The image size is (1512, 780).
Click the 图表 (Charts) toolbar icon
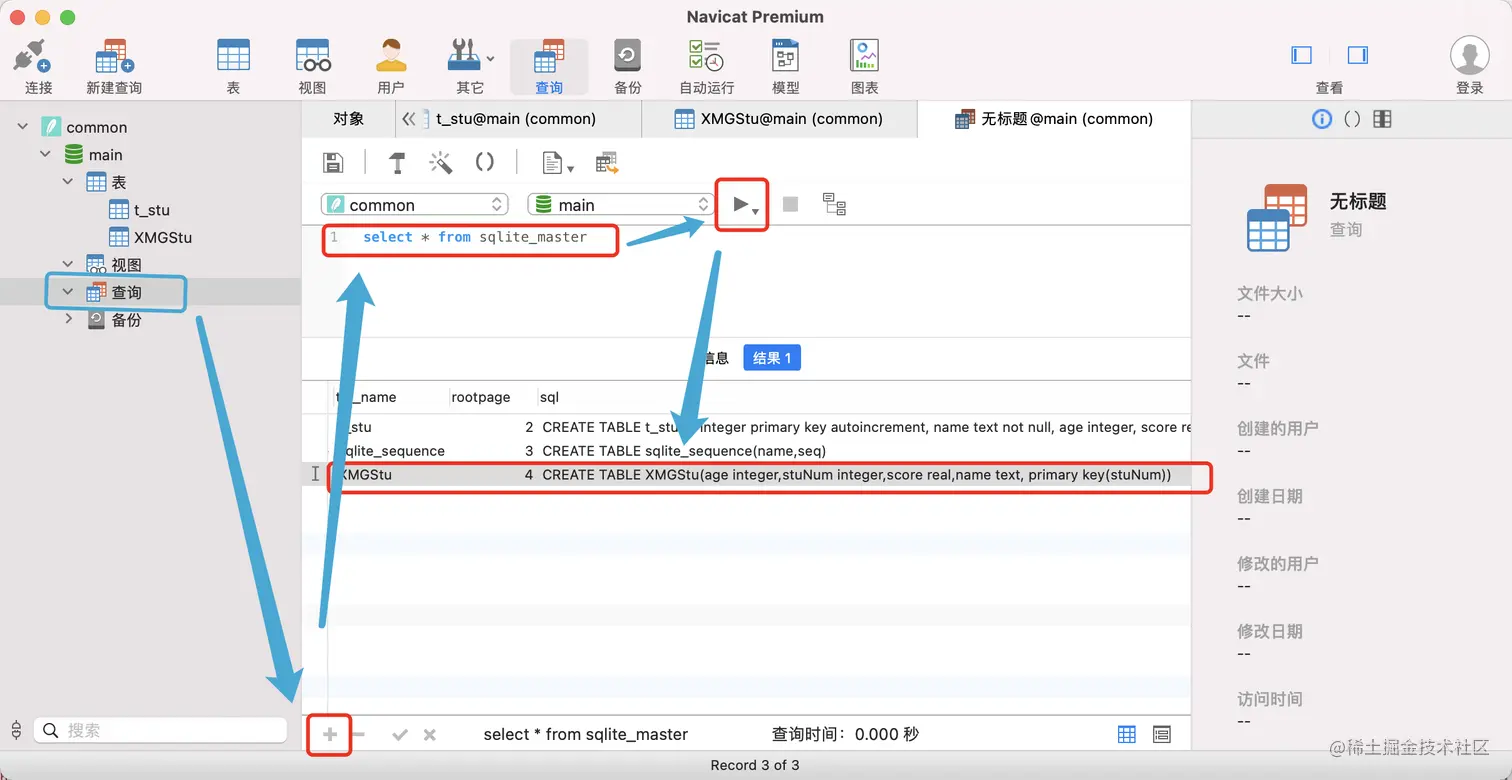pos(864,66)
